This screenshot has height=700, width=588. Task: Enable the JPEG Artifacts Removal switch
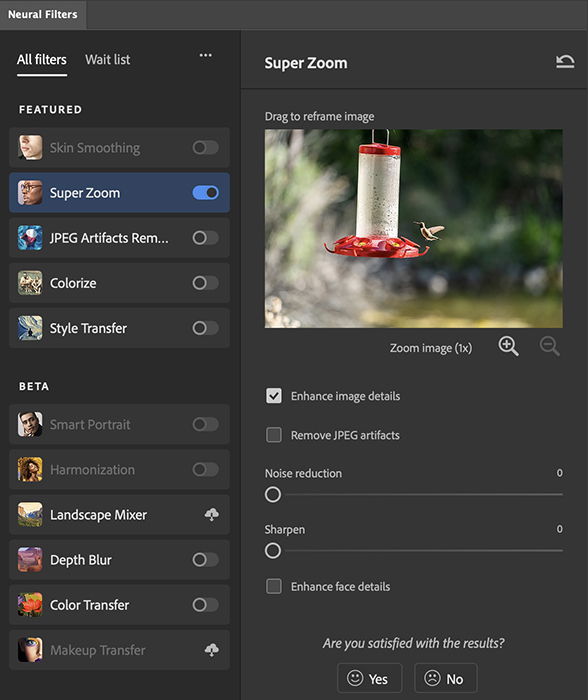click(205, 238)
